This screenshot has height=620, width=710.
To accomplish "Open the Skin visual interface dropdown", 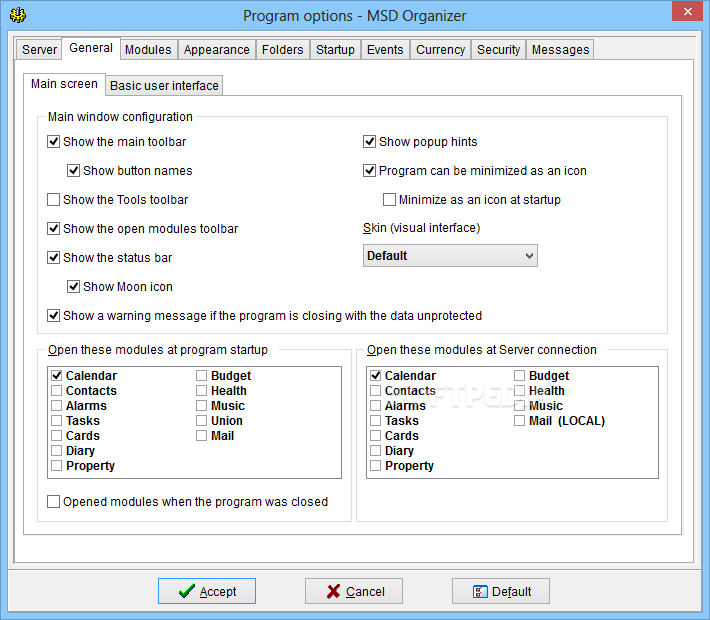I will (450, 256).
